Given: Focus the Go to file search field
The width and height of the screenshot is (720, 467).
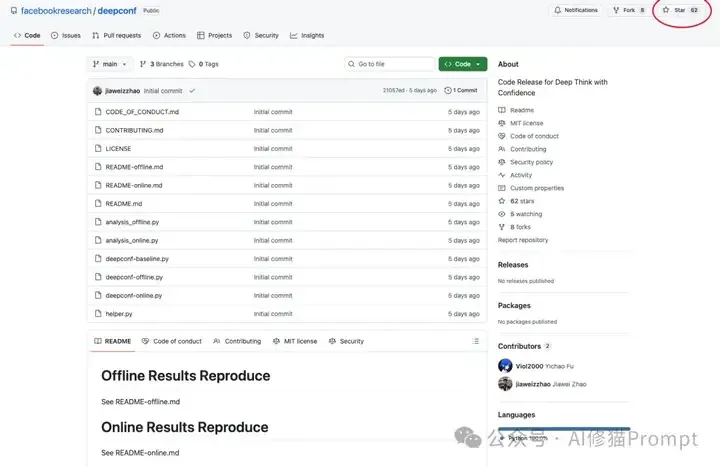Looking at the screenshot, I should [389, 64].
